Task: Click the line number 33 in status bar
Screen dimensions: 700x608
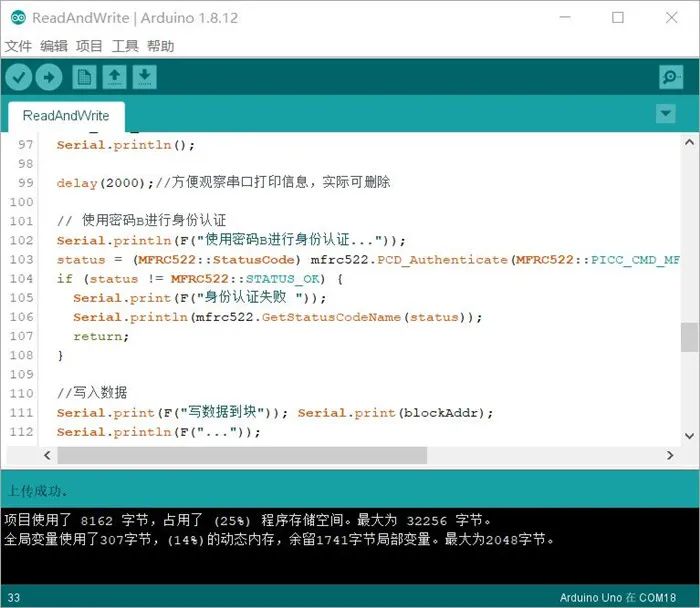Action: 14,598
